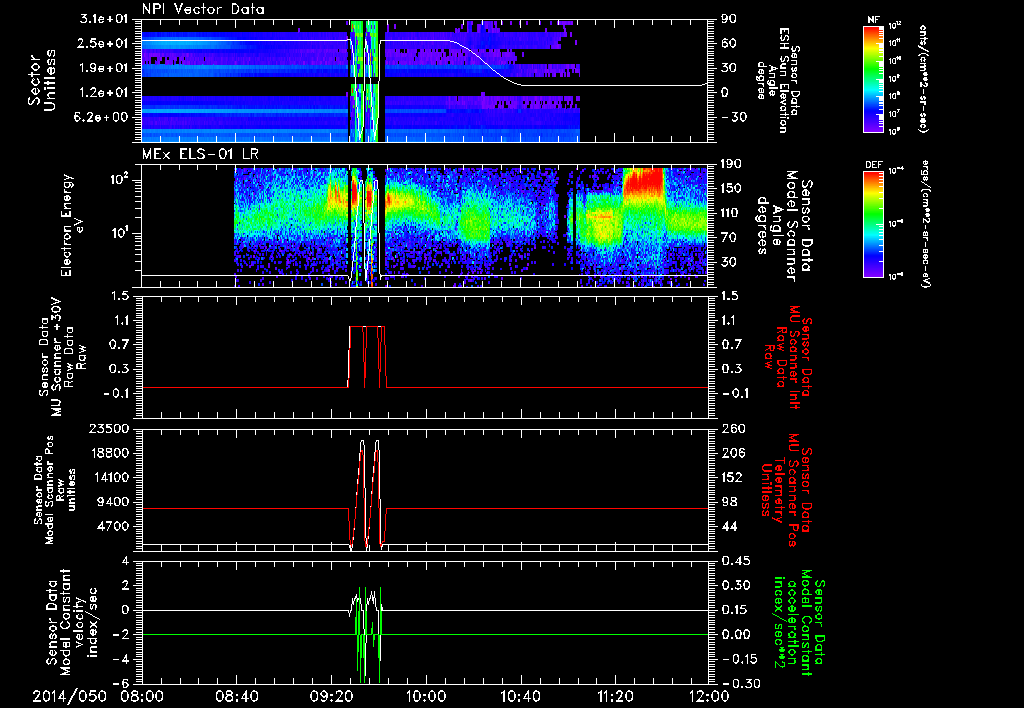Click the 09:20 time tick label
The height and width of the screenshot is (708, 1024).
(331, 696)
